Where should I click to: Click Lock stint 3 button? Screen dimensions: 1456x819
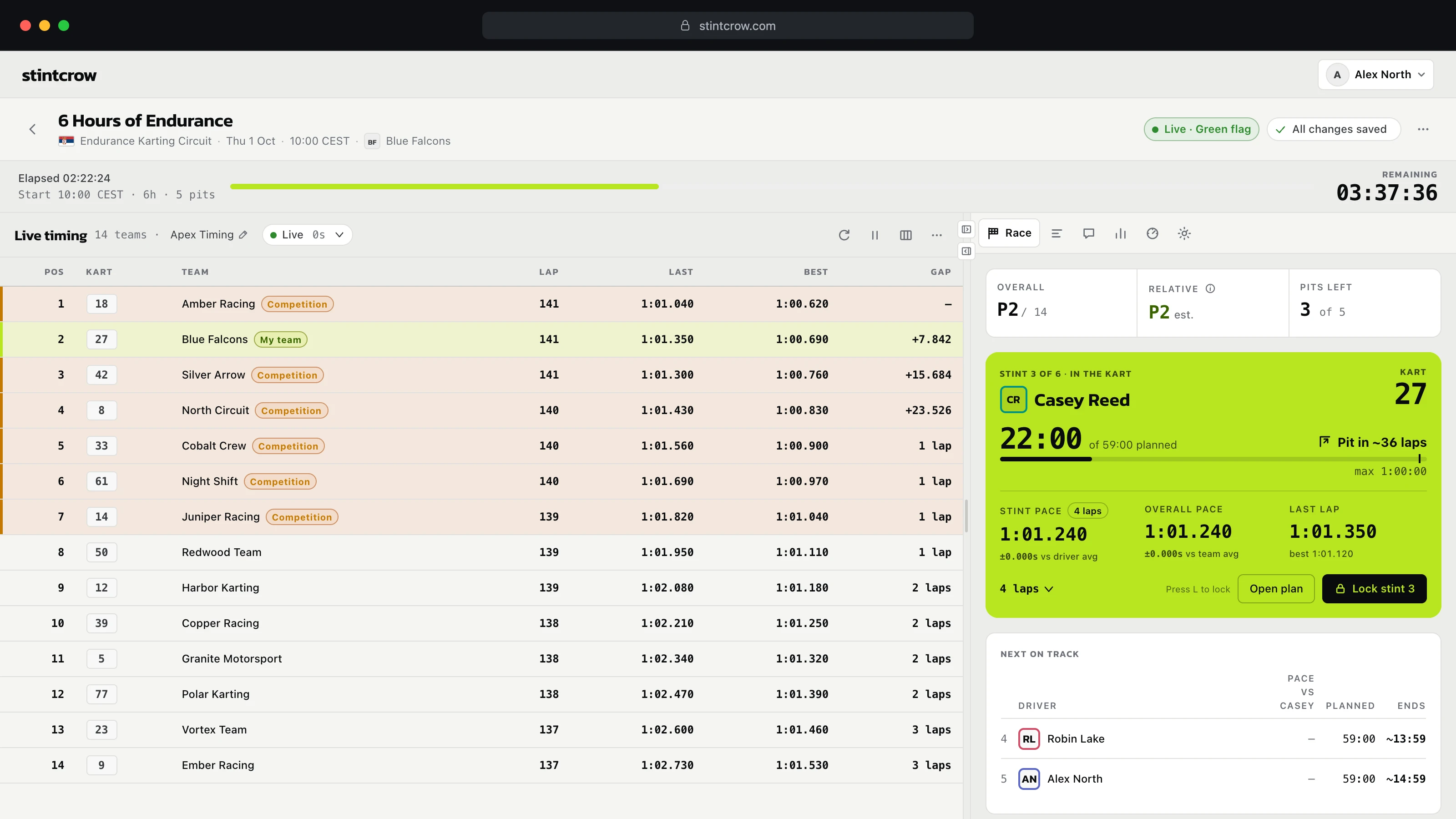pos(1374,588)
